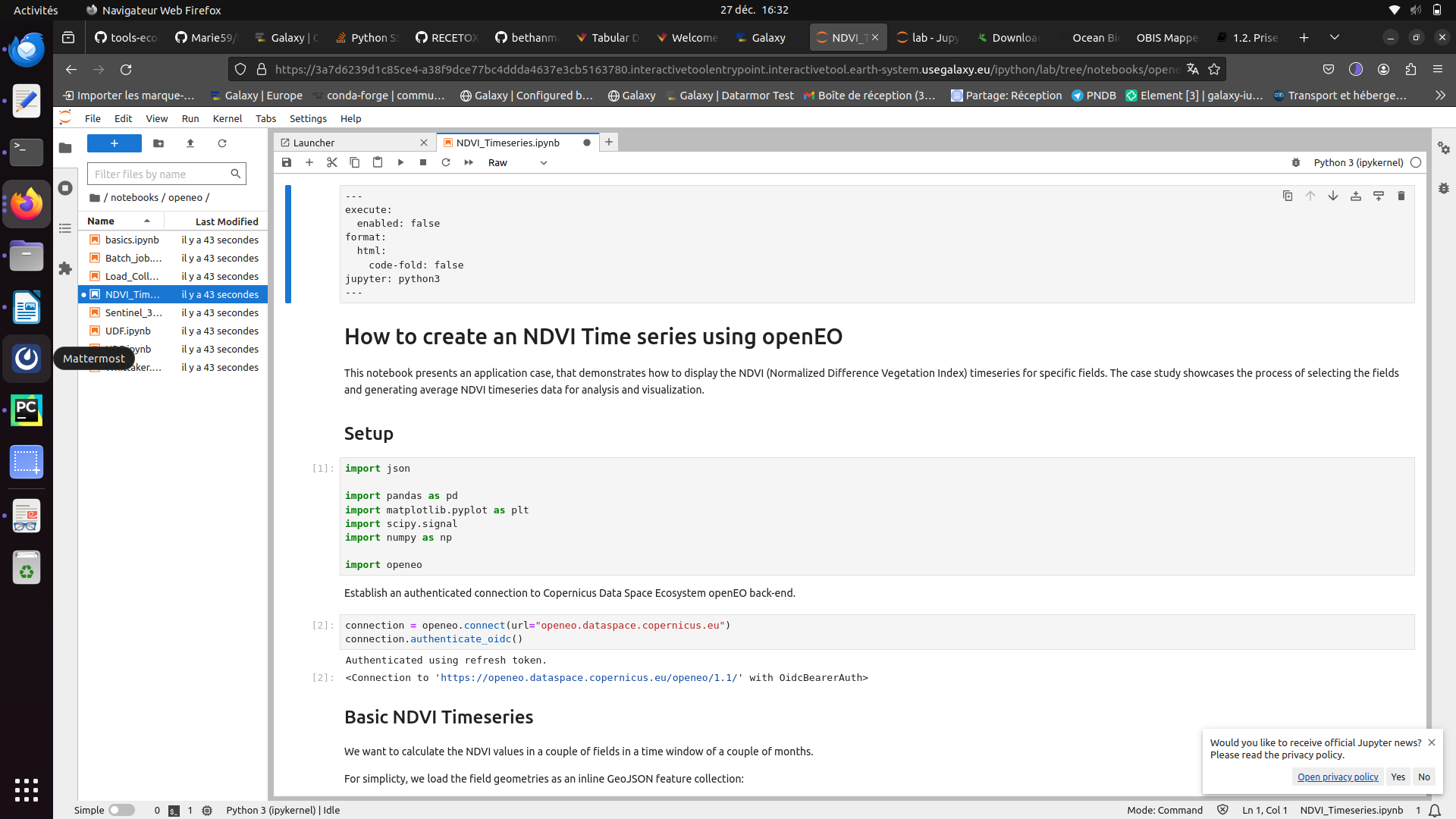Restart kernel and run all cells
The image size is (1456, 819).
tap(469, 162)
